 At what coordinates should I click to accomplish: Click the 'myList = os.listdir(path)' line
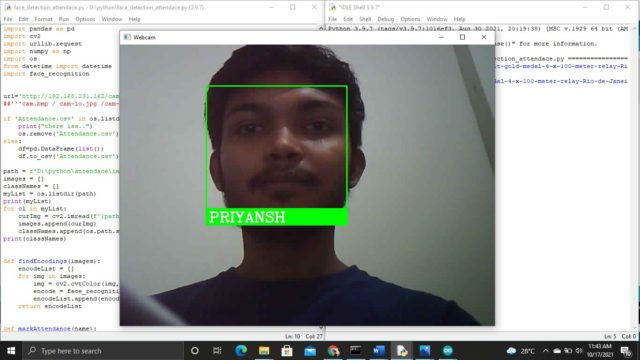coord(49,193)
